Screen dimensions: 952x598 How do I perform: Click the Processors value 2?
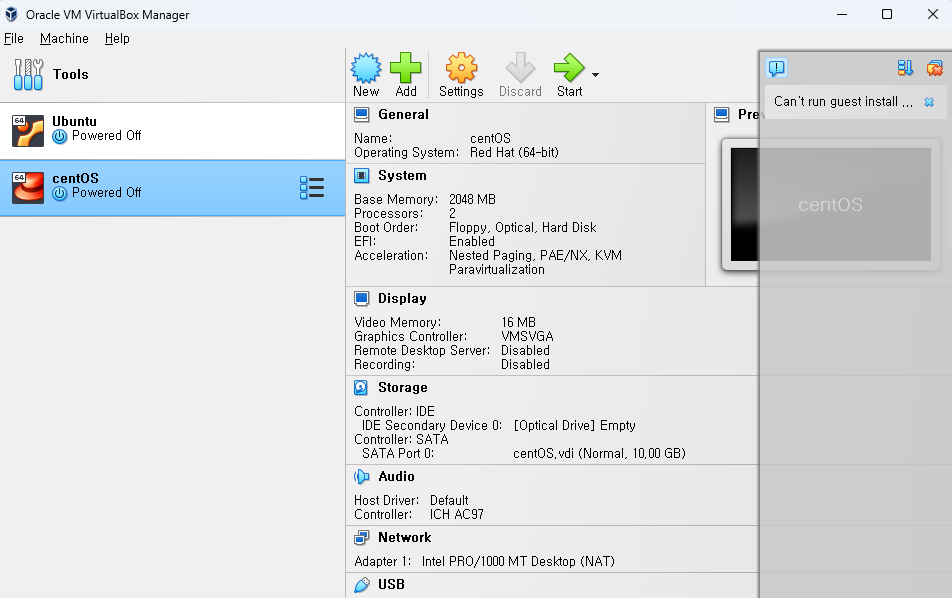coord(452,213)
